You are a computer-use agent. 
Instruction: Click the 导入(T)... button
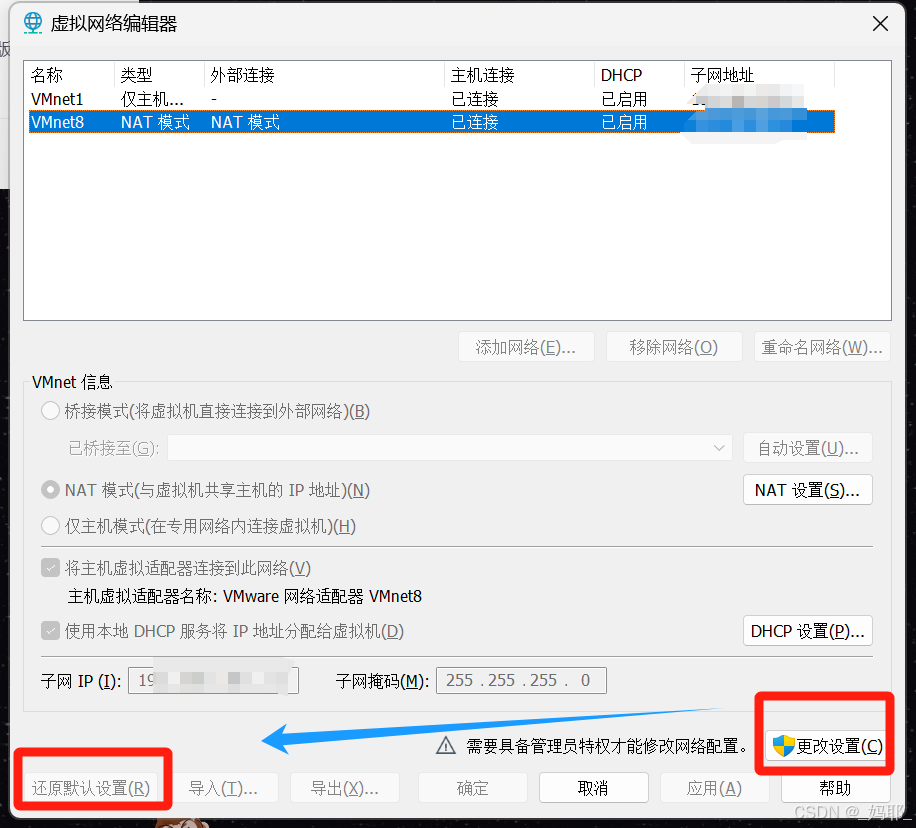(223, 788)
